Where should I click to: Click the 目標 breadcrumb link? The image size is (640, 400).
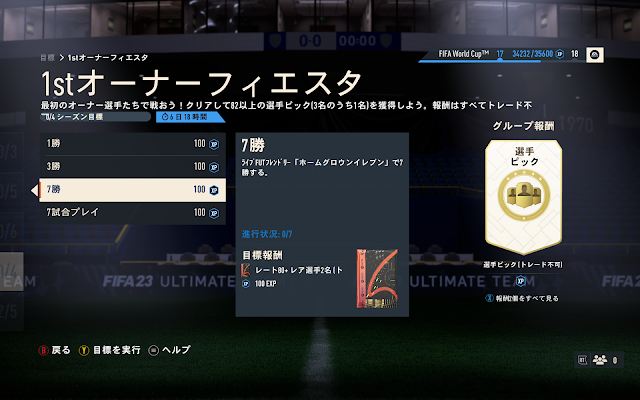47,58
